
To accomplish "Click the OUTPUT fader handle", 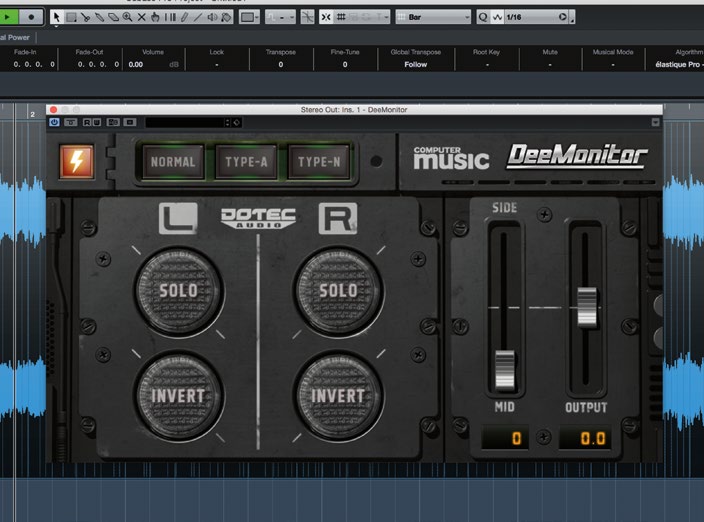I will [x=586, y=307].
